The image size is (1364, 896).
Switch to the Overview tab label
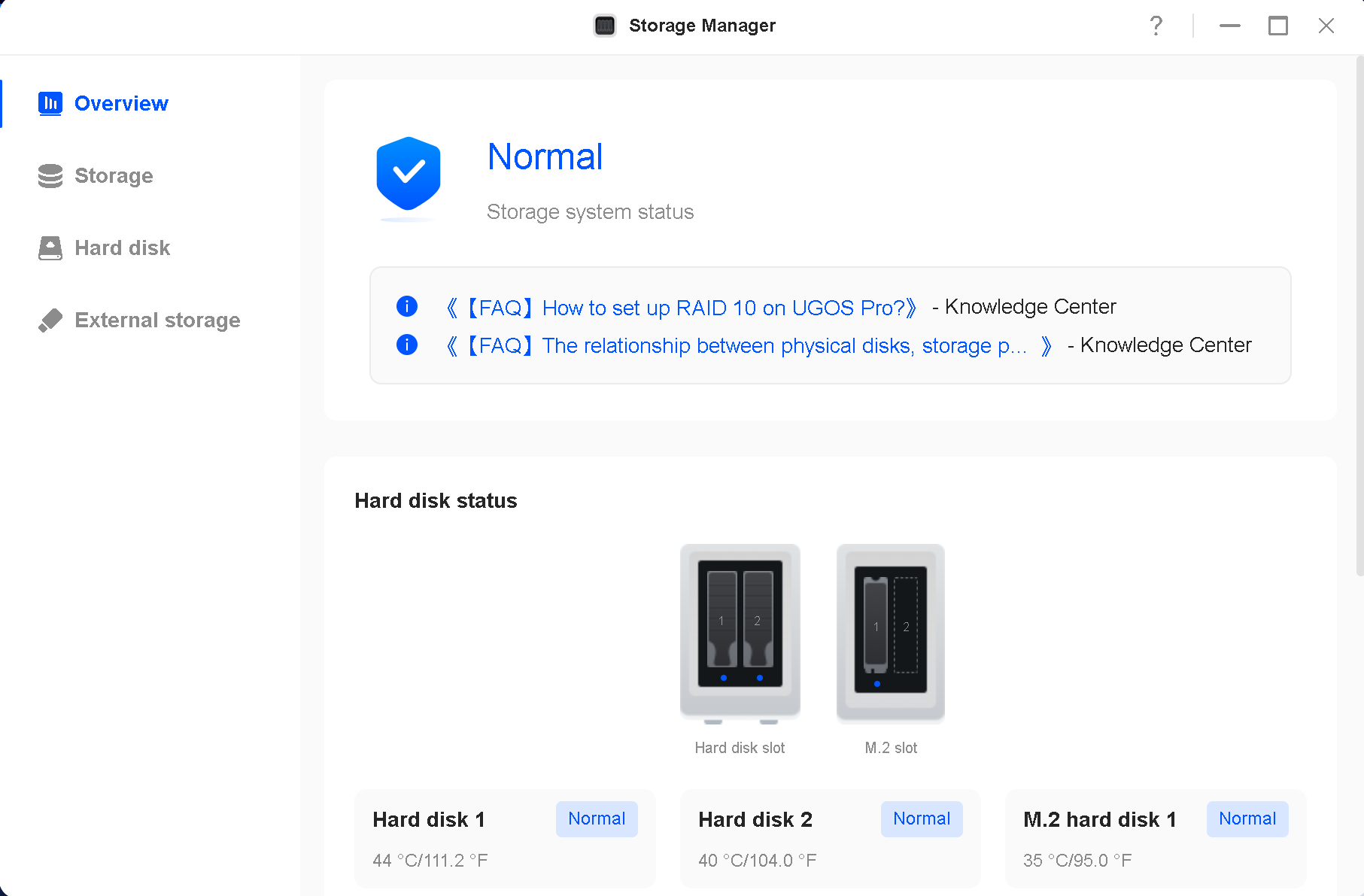point(121,103)
